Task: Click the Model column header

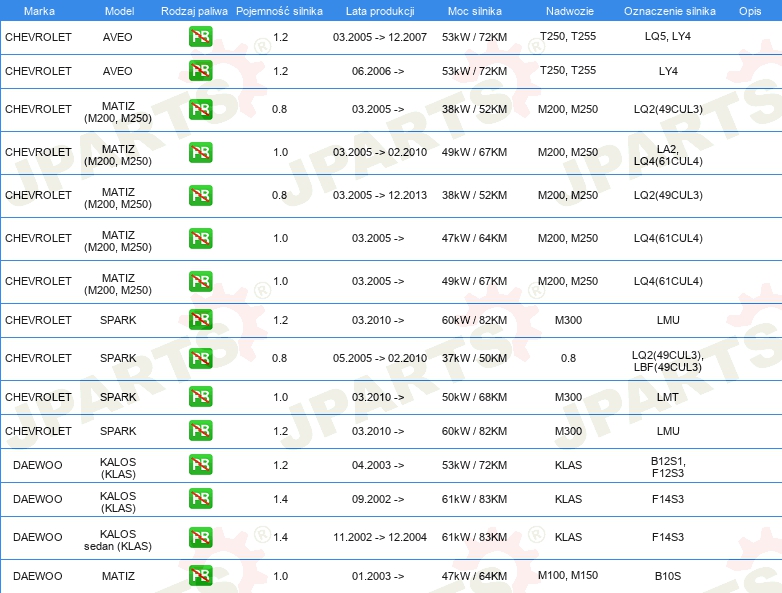Action: click(x=119, y=11)
